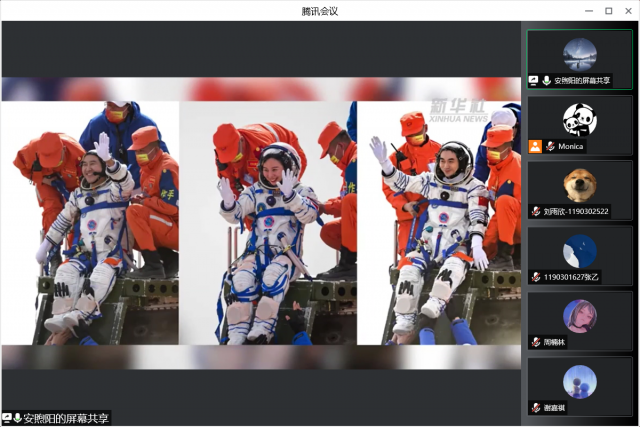Click the microphone icon in bottom-left share label
Image resolution: width=640 pixels, height=427 pixels.
click(18, 418)
